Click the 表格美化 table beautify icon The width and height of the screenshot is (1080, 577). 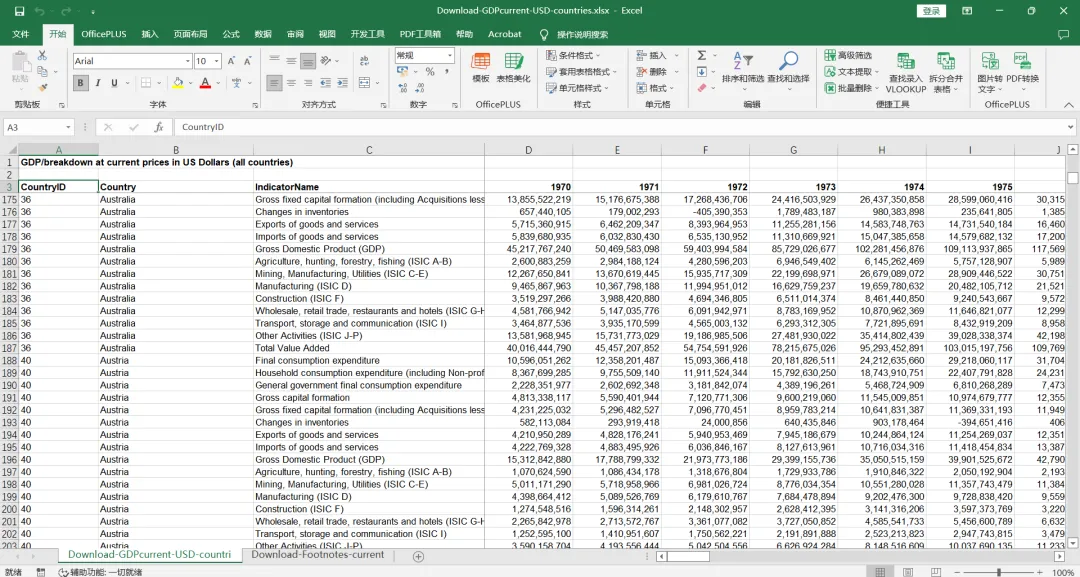(x=513, y=67)
